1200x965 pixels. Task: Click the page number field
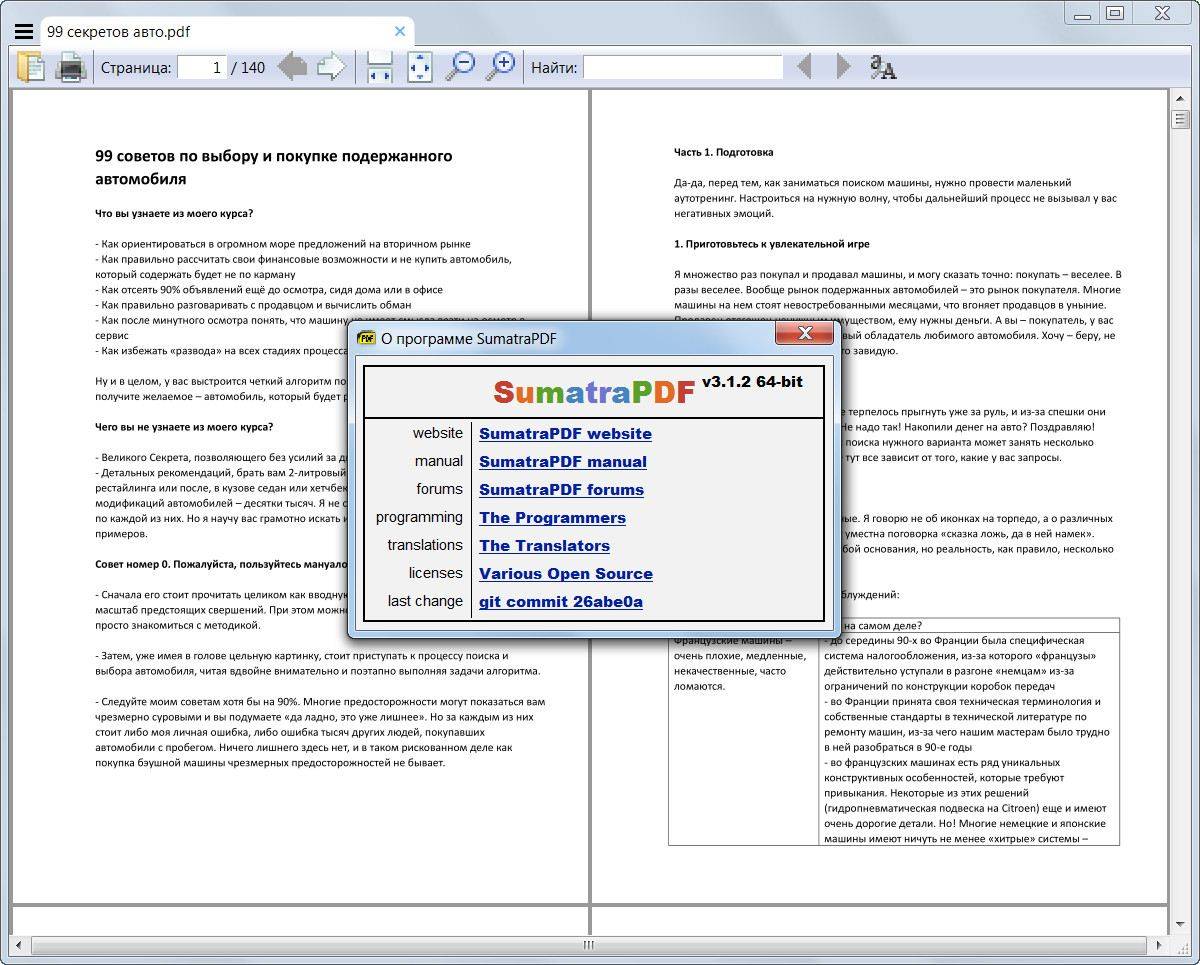click(202, 67)
